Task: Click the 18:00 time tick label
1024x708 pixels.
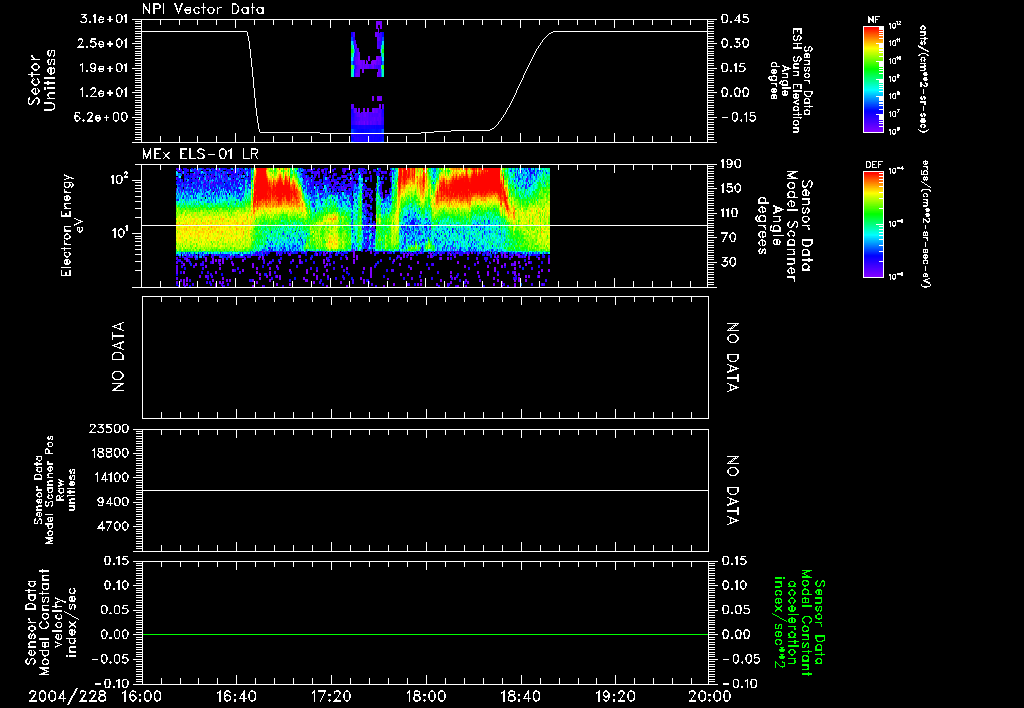Action: (426, 696)
